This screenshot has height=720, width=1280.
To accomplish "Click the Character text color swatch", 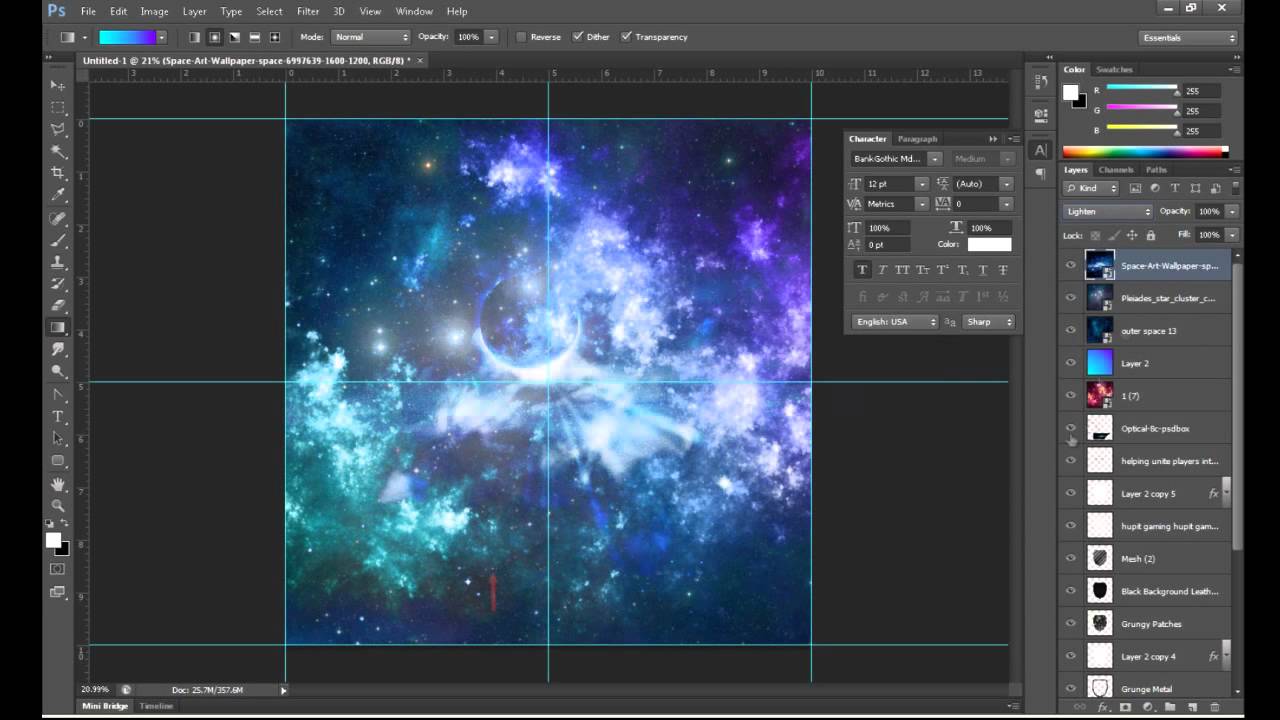I will click(989, 244).
